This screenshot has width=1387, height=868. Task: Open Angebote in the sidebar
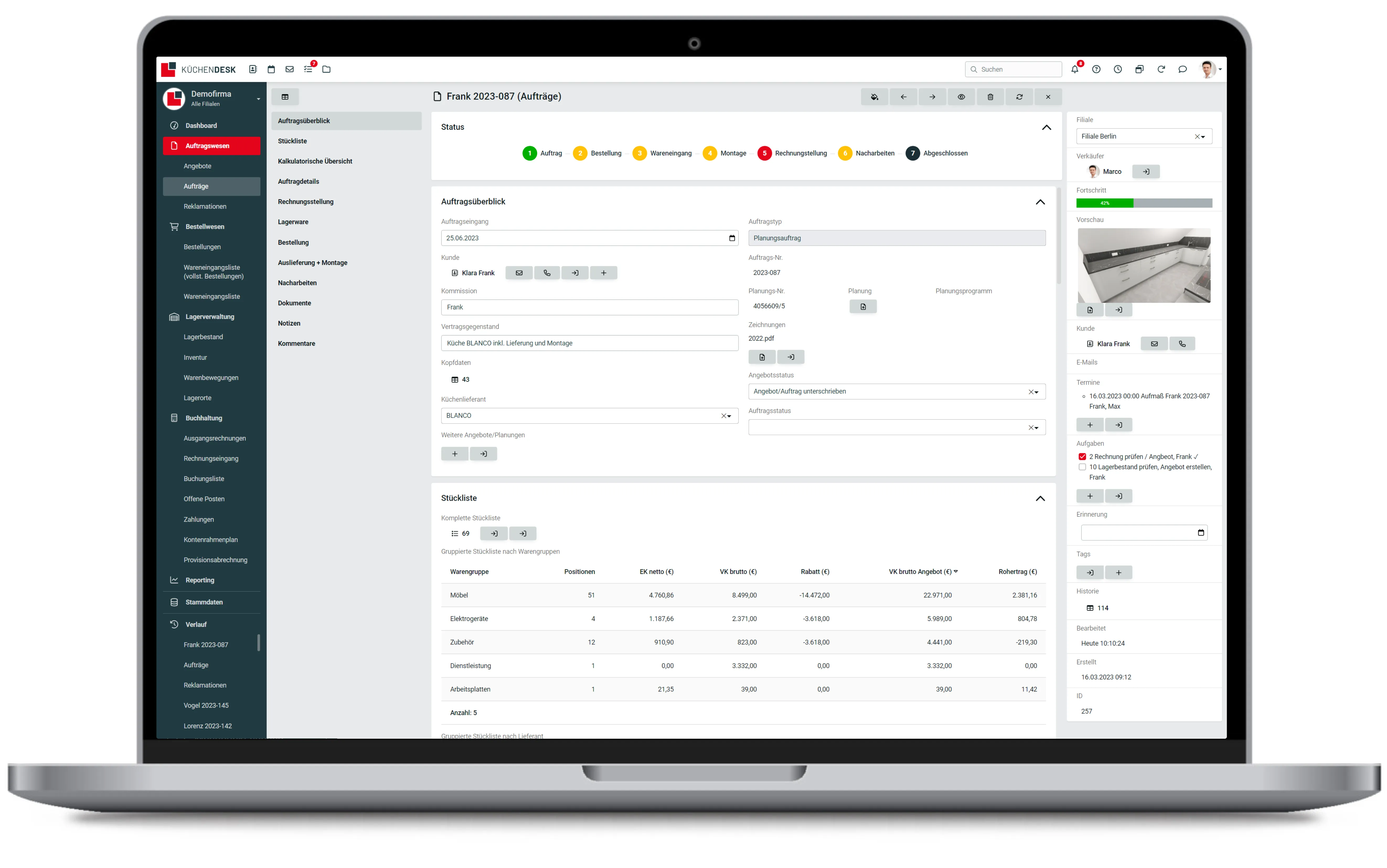pyautogui.click(x=198, y=166)
